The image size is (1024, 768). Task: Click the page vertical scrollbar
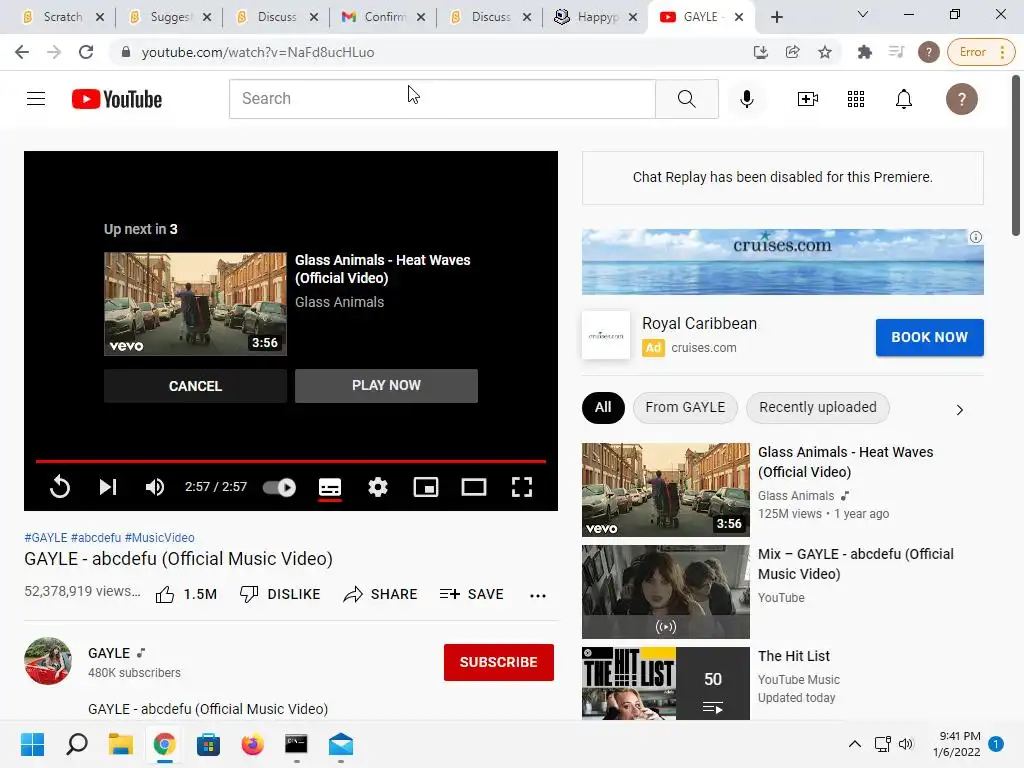(1016, 155)
